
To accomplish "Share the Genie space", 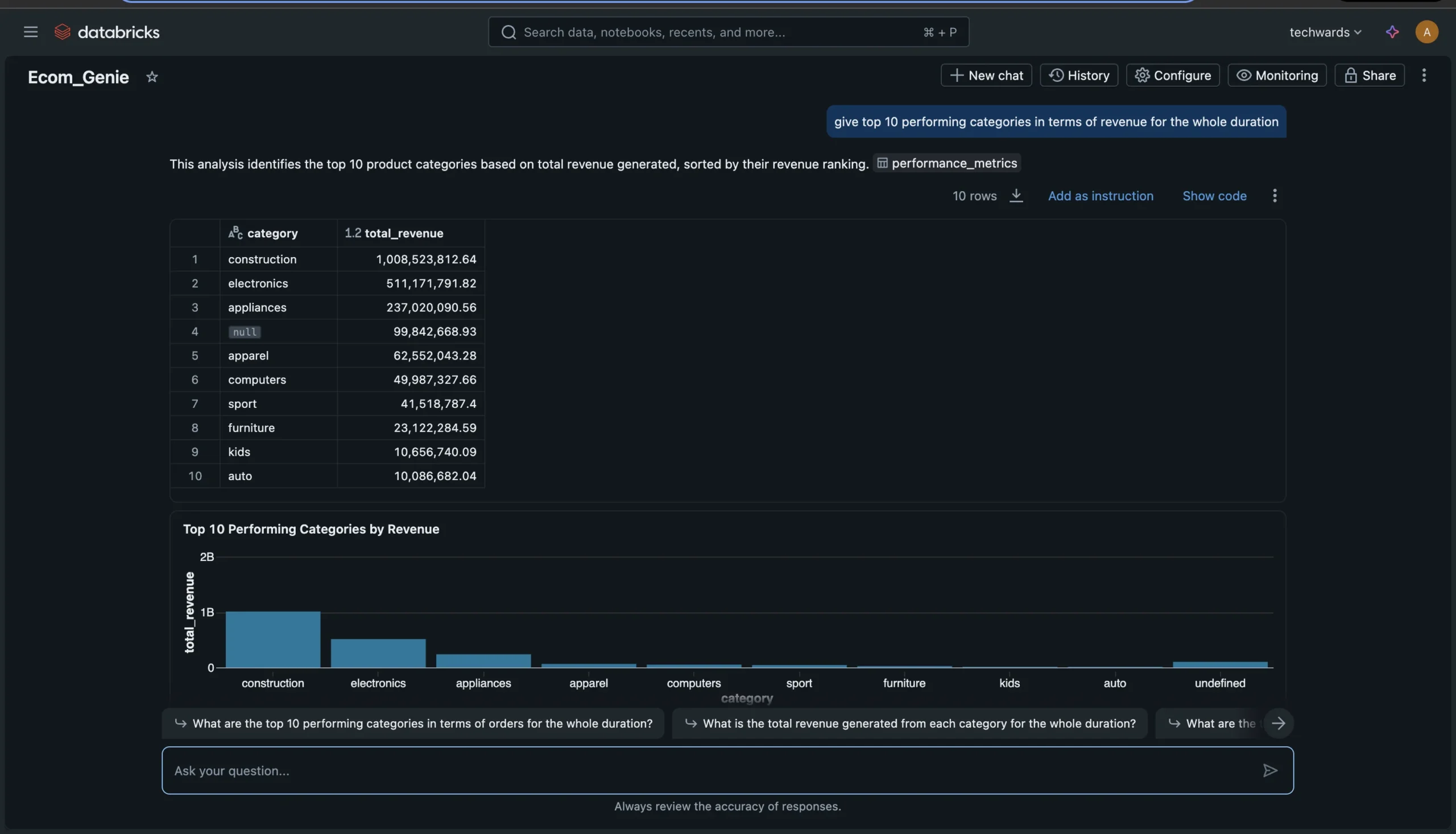I will [1370, 76].
